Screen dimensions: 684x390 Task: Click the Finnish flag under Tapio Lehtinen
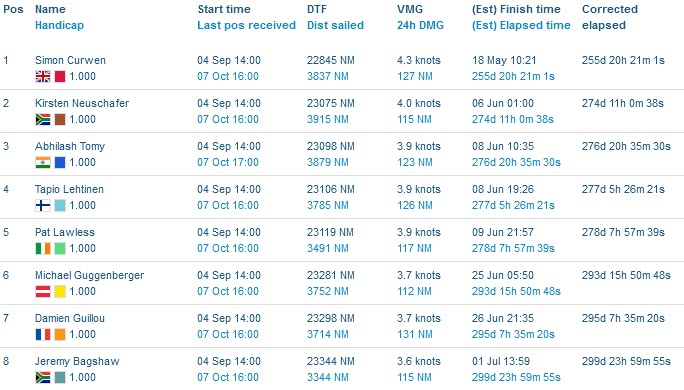tap(43, 205)
